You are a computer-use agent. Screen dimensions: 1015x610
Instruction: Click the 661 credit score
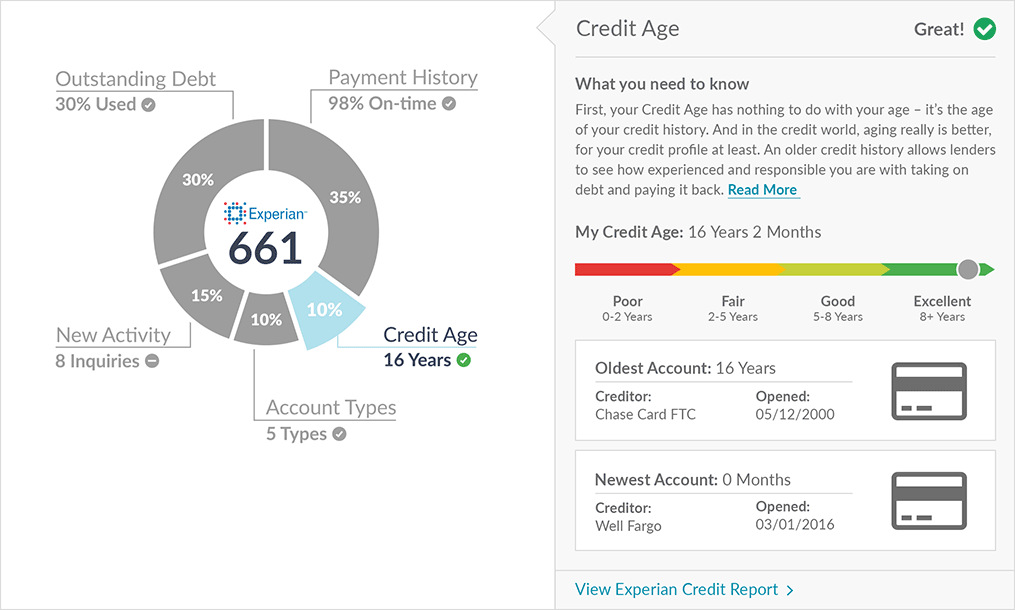[265, 248]
